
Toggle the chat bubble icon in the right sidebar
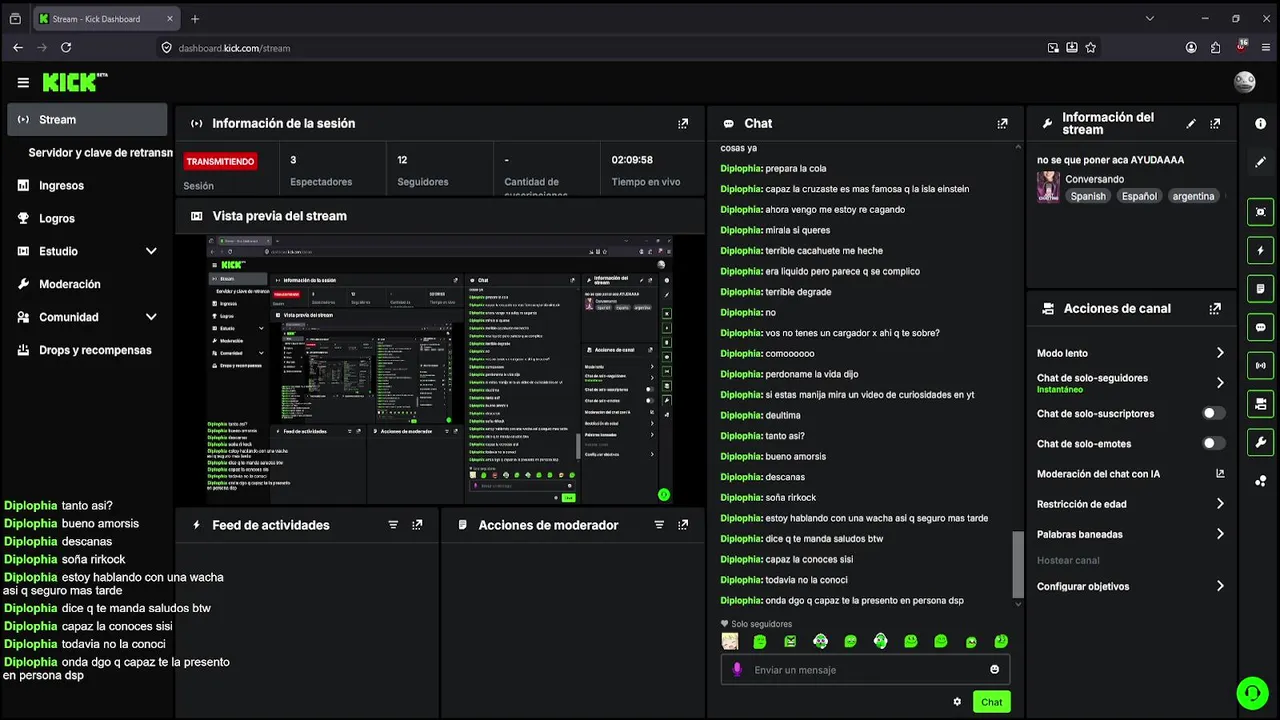(x=1260, y=327)
